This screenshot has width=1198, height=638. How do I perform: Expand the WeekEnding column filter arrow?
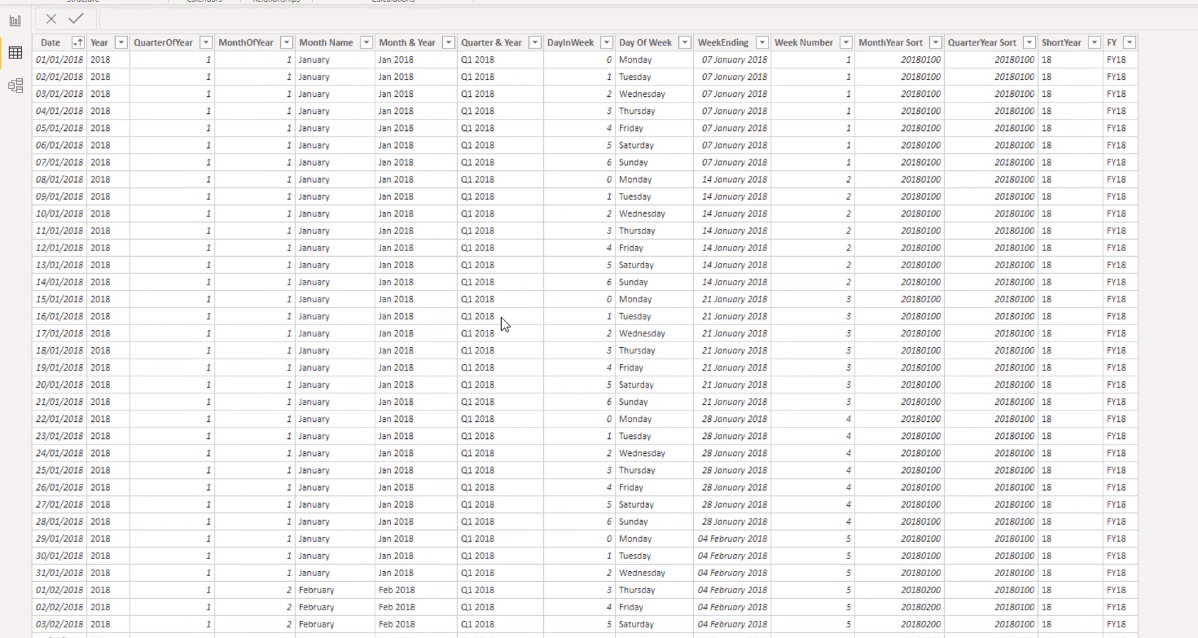(762, 43)
